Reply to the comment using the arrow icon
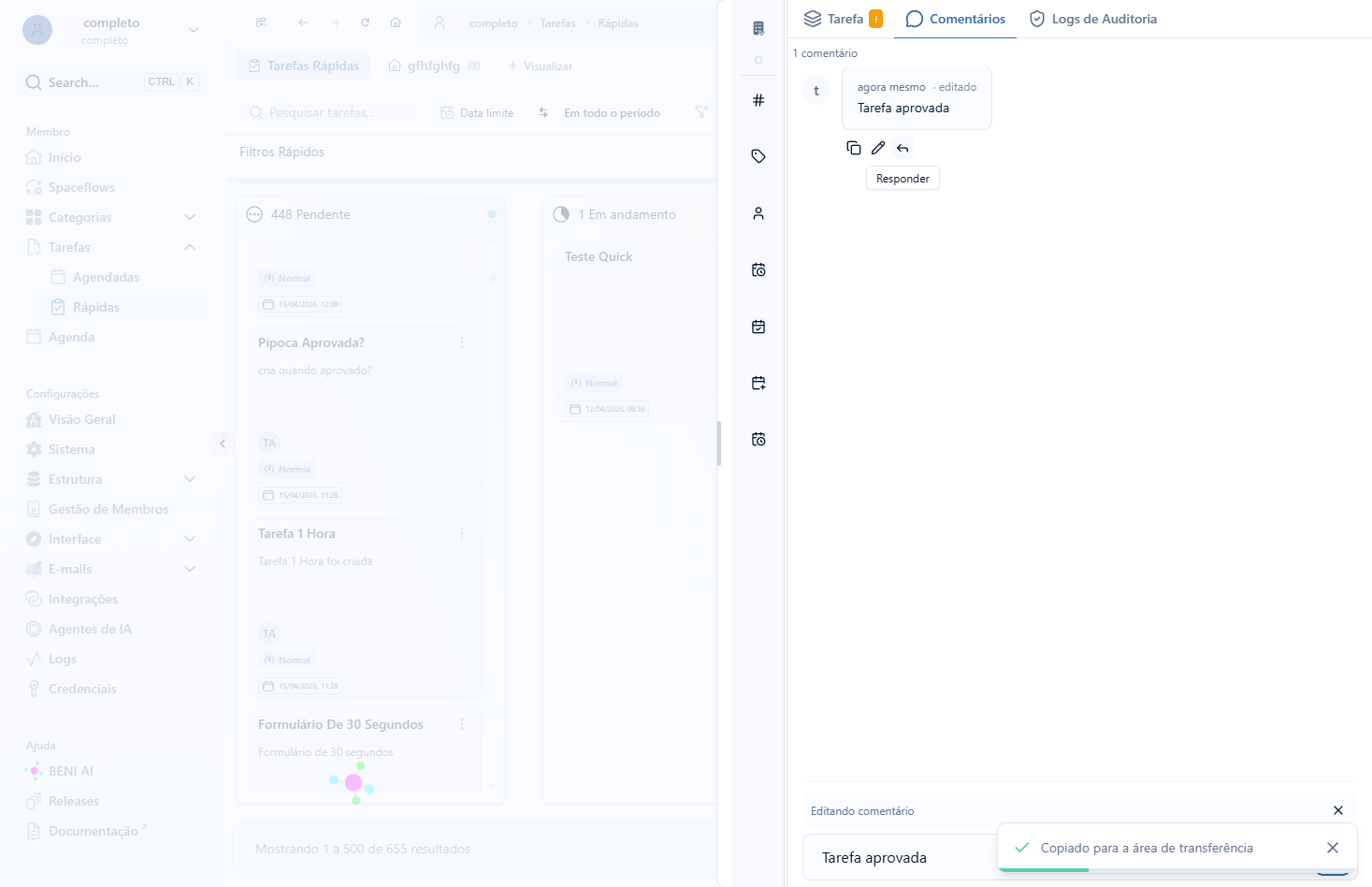 (x=903, y=148)
